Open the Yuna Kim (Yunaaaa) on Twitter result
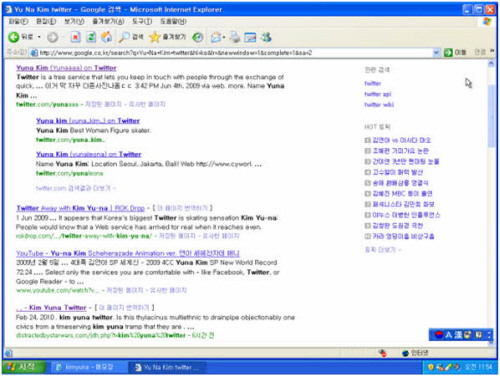This screenshot has height=376, width=500. (66, 68)
